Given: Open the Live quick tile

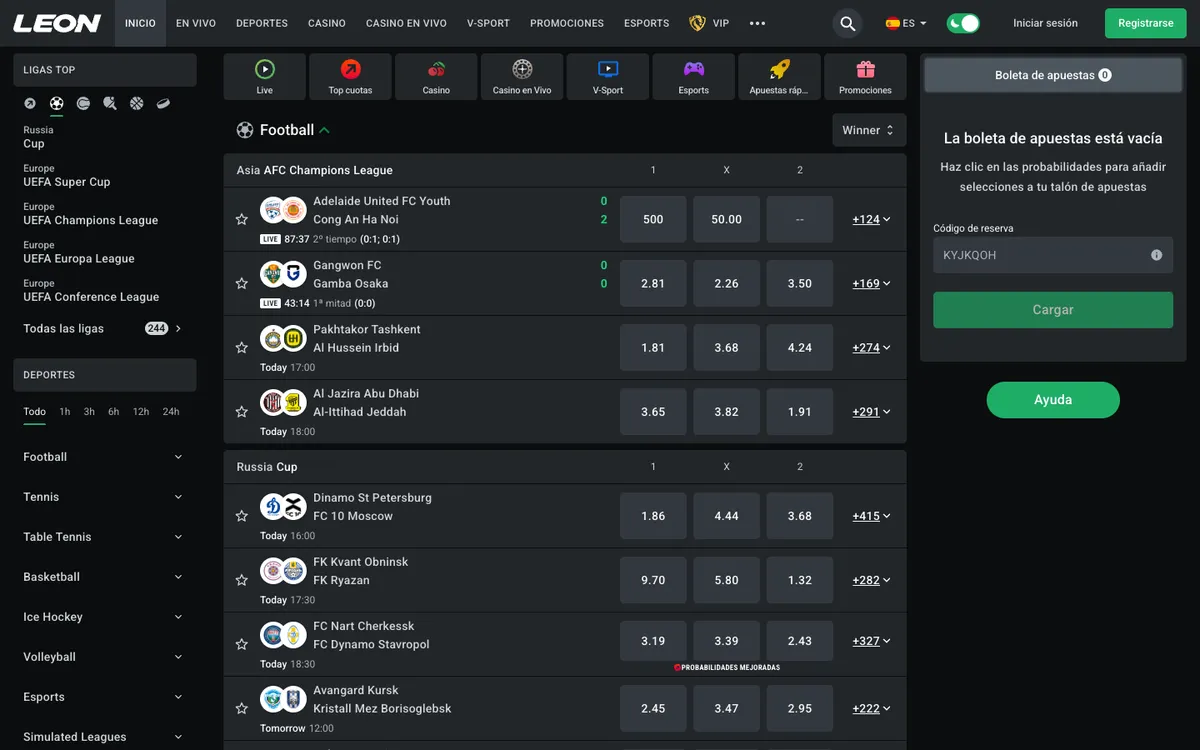Looking at the screenshot, I should (x=264, y=77).
